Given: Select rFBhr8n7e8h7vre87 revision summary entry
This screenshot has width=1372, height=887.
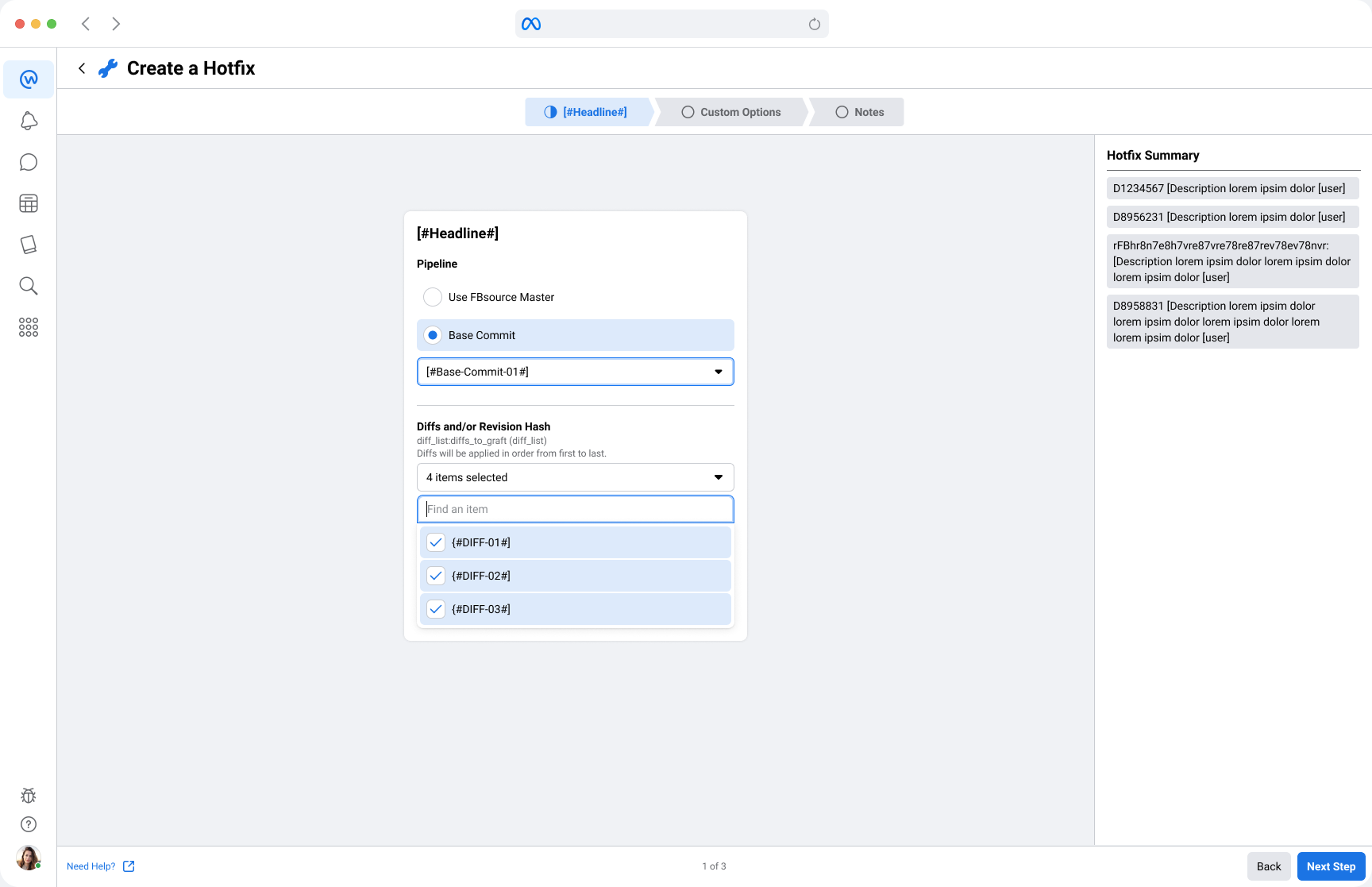Looking at the screenshot, I should pyautogui.click(x=1232, y=261).
